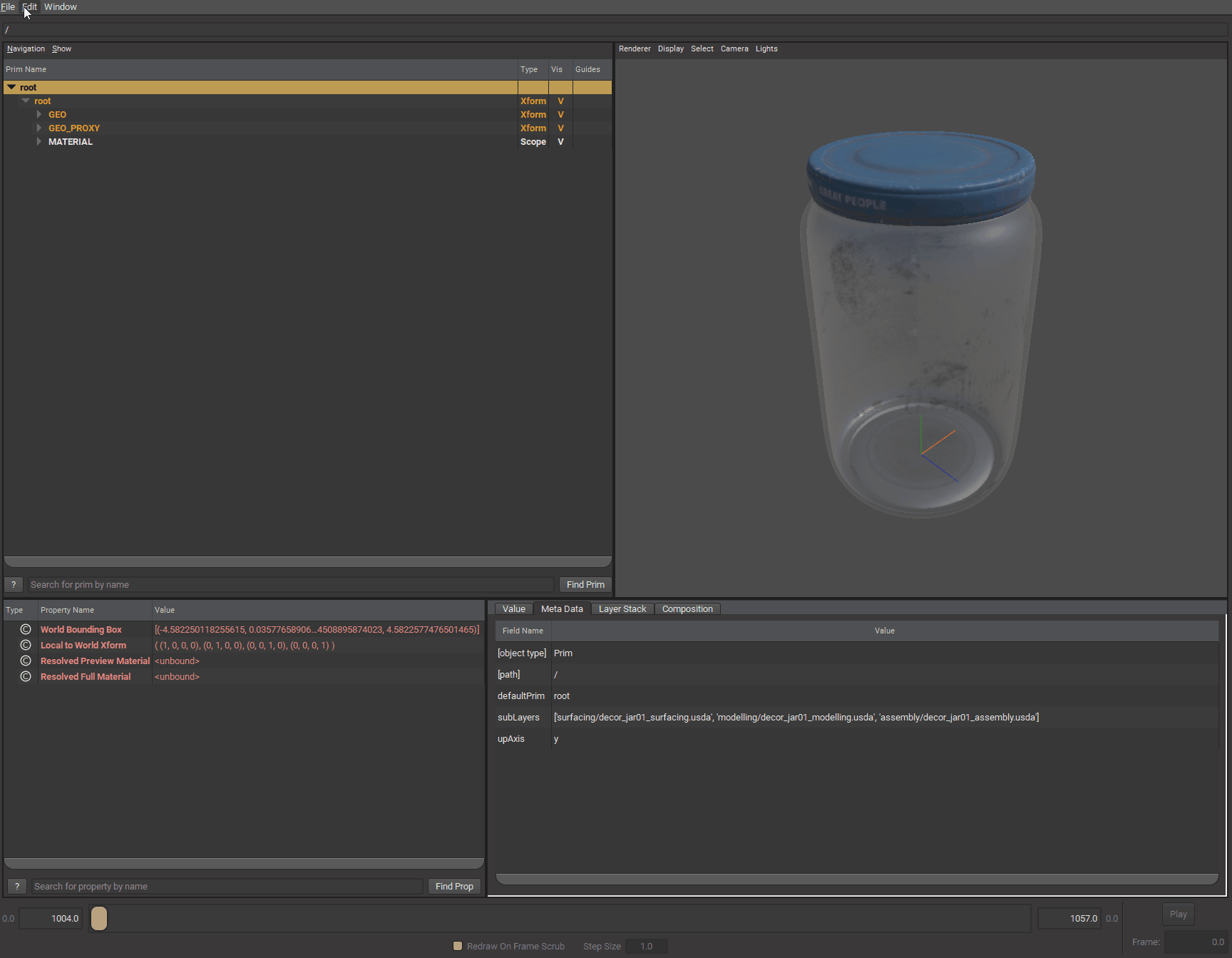Image resolution: width=1232 pixels, height=958 pixels.
Task: Click the icon beside Resolved Preview Material
Action: (26, 661)
